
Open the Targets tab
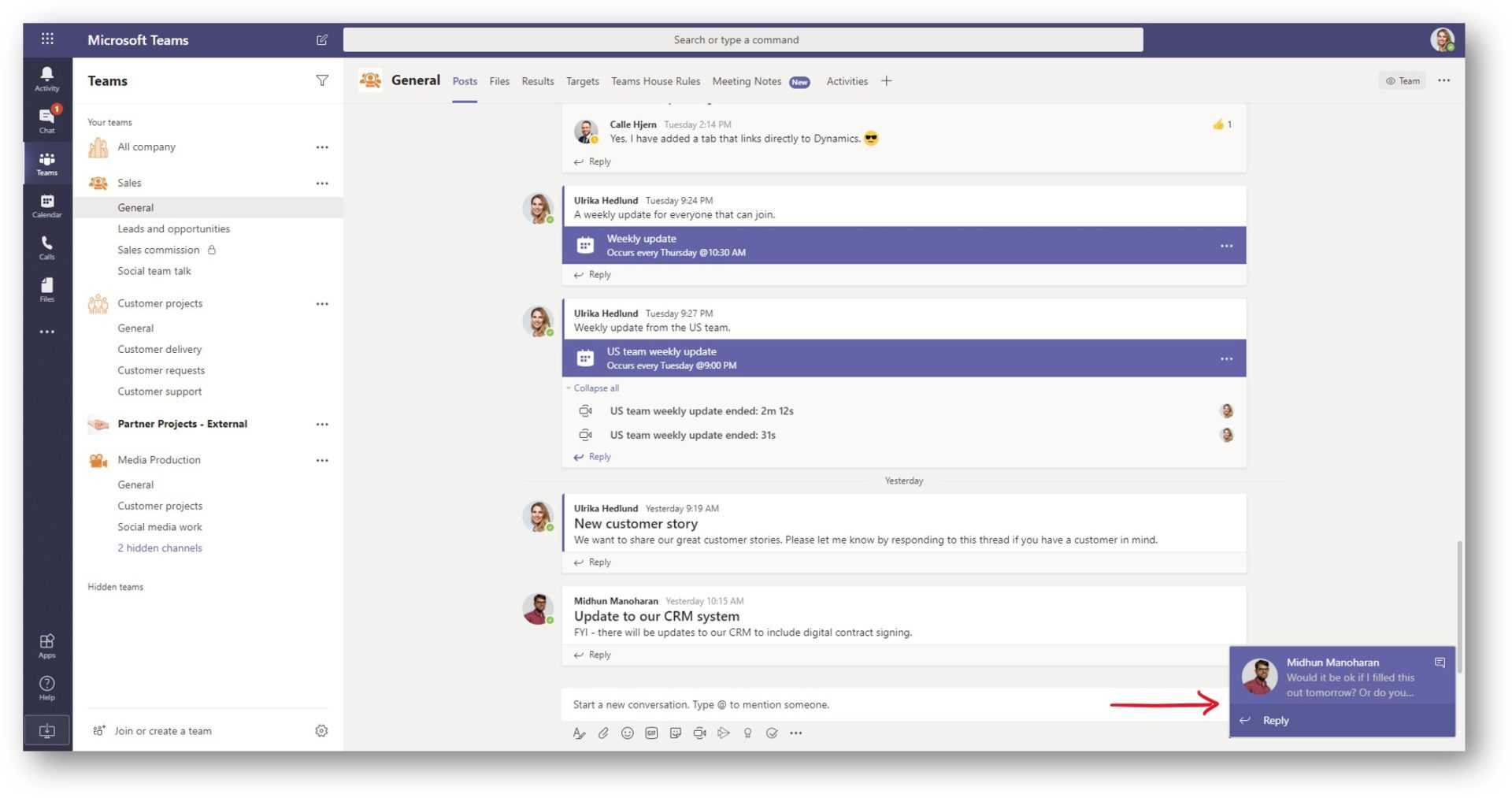582,81
